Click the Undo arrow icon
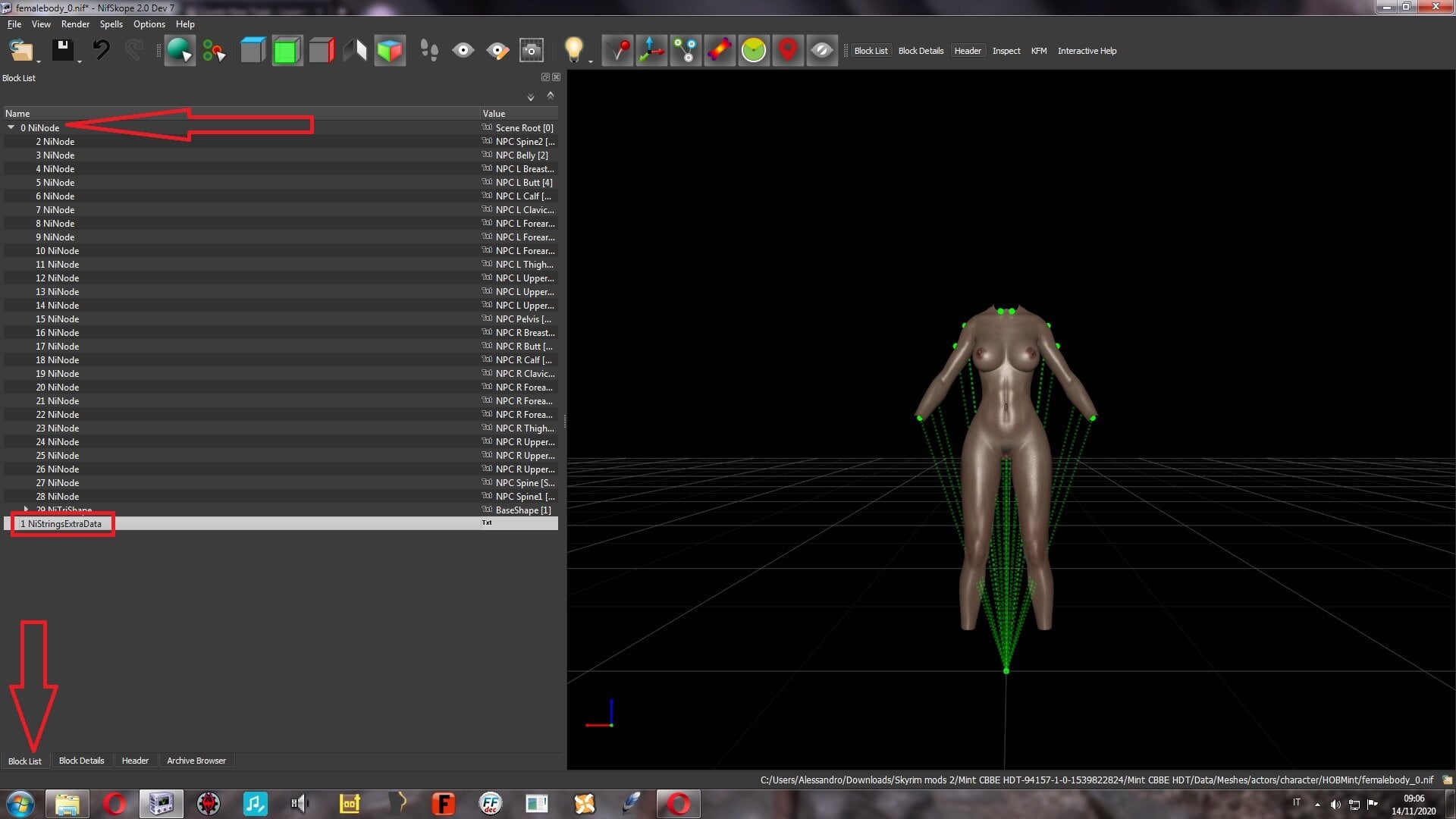Viewport: 1456px width, 819px height. [102, 50]
